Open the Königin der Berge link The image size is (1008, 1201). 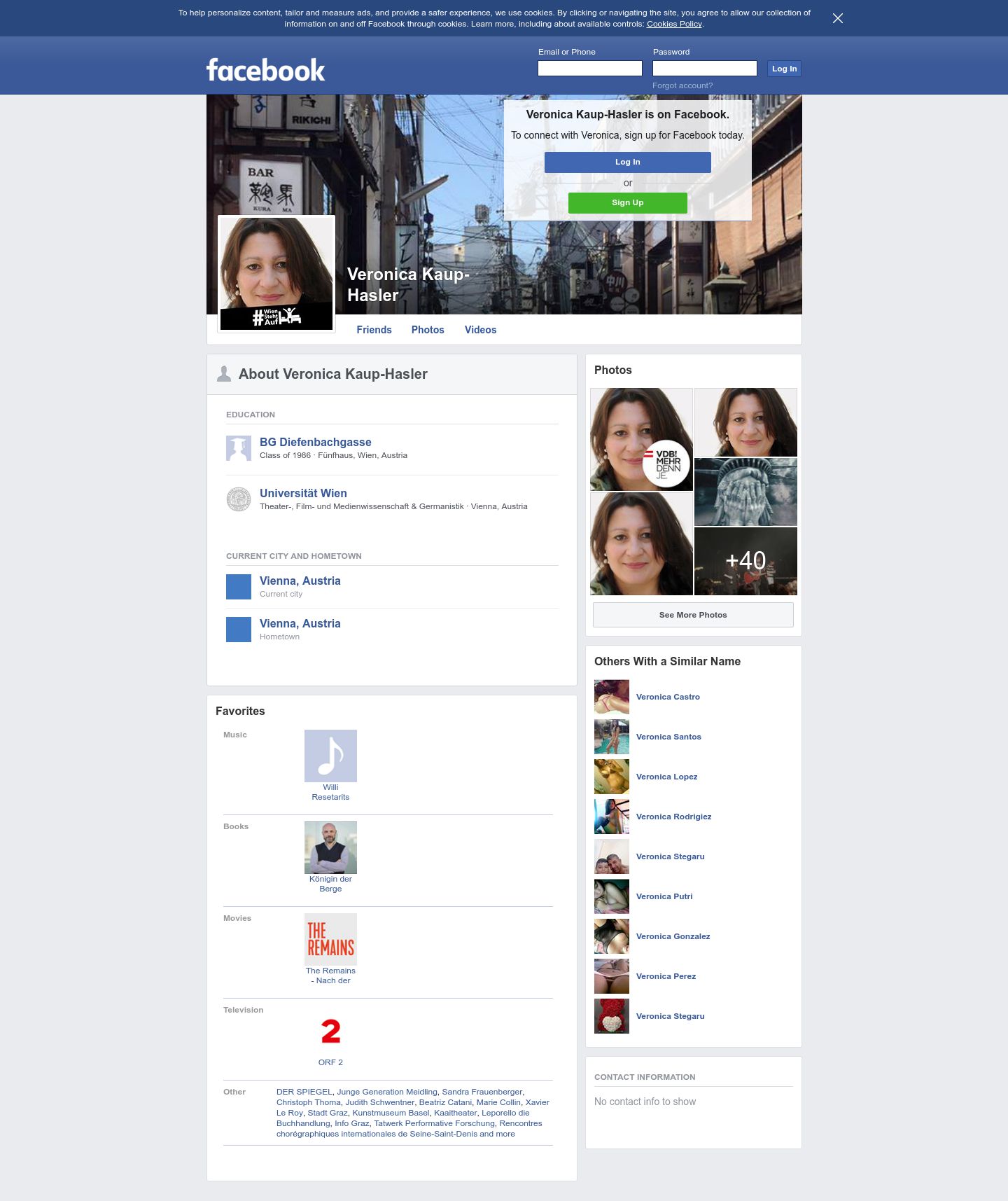[x=330, y=884]
